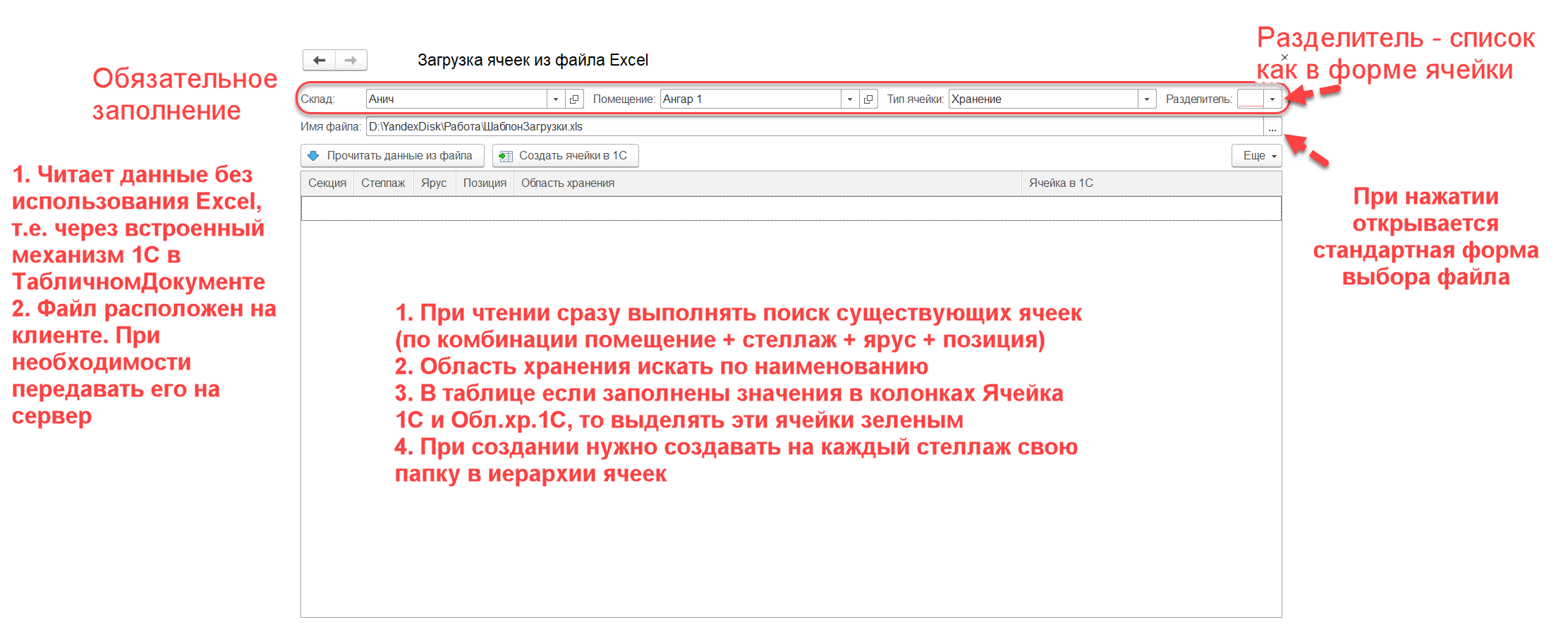Click Прочитать данные из файла button
The image size is (1568, 627).
click(x=392, y=156)
